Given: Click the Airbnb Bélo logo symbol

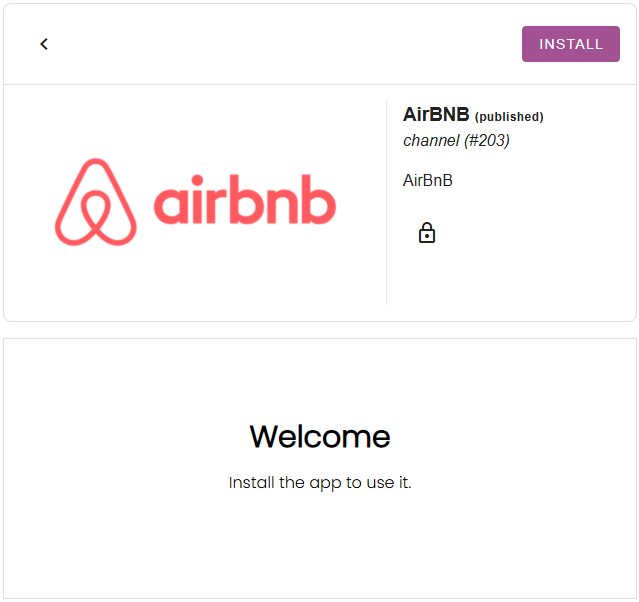Looking at the screenshot, I should pyautogui.click(x=95, y=202).
